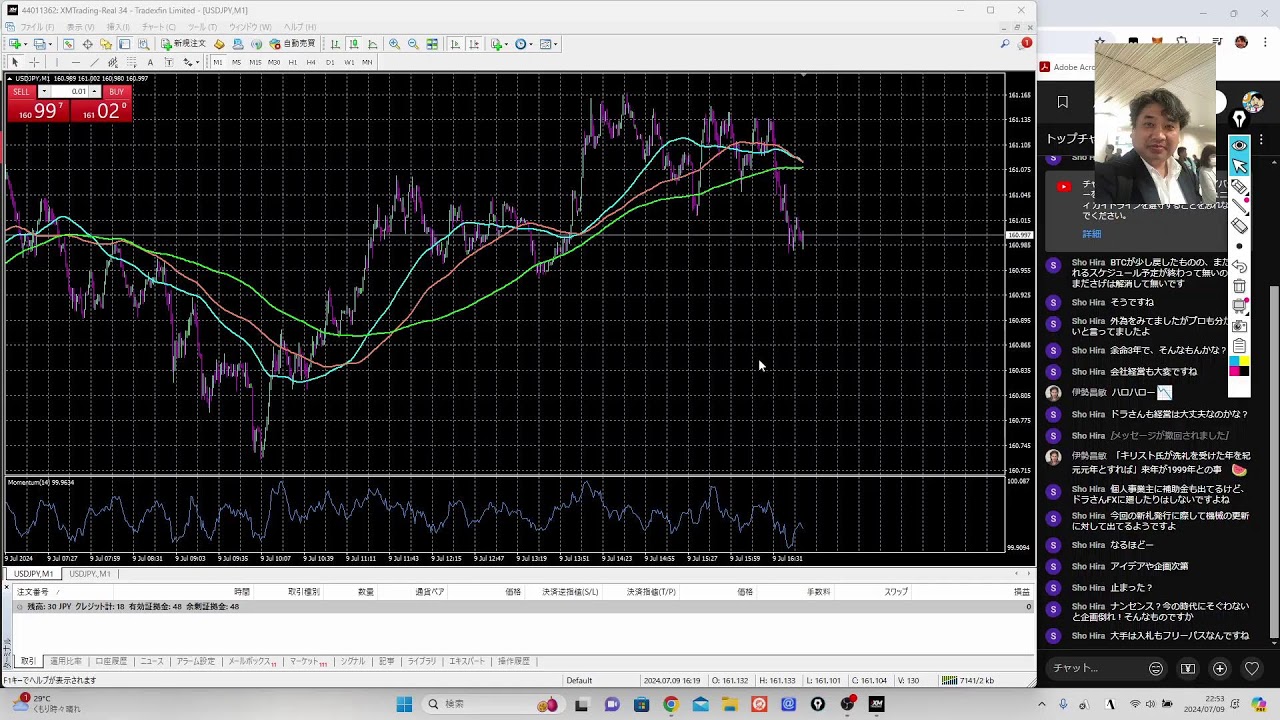1280x720 pixels.
Task: Switch chart to line chart style
Action: [x=372, y=44]
